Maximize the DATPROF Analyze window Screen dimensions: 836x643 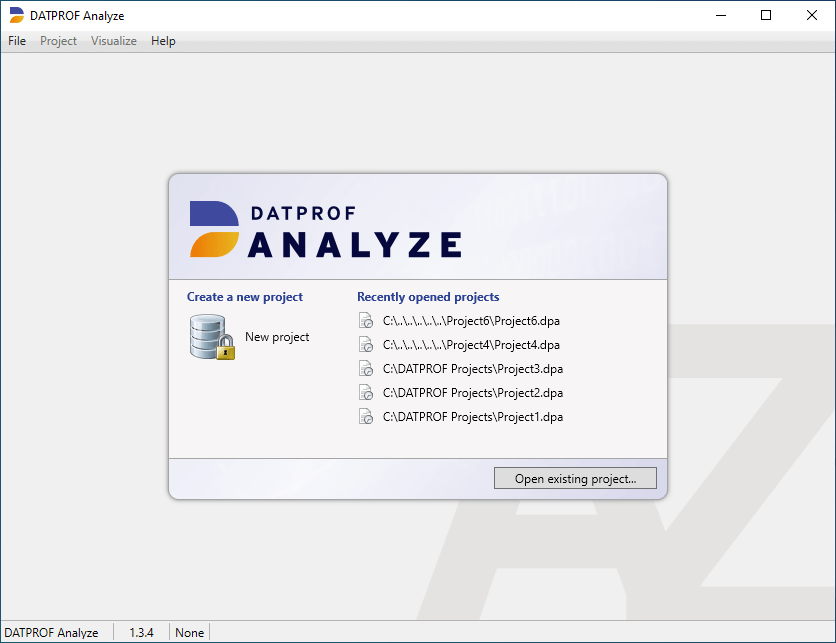[766, 15]
